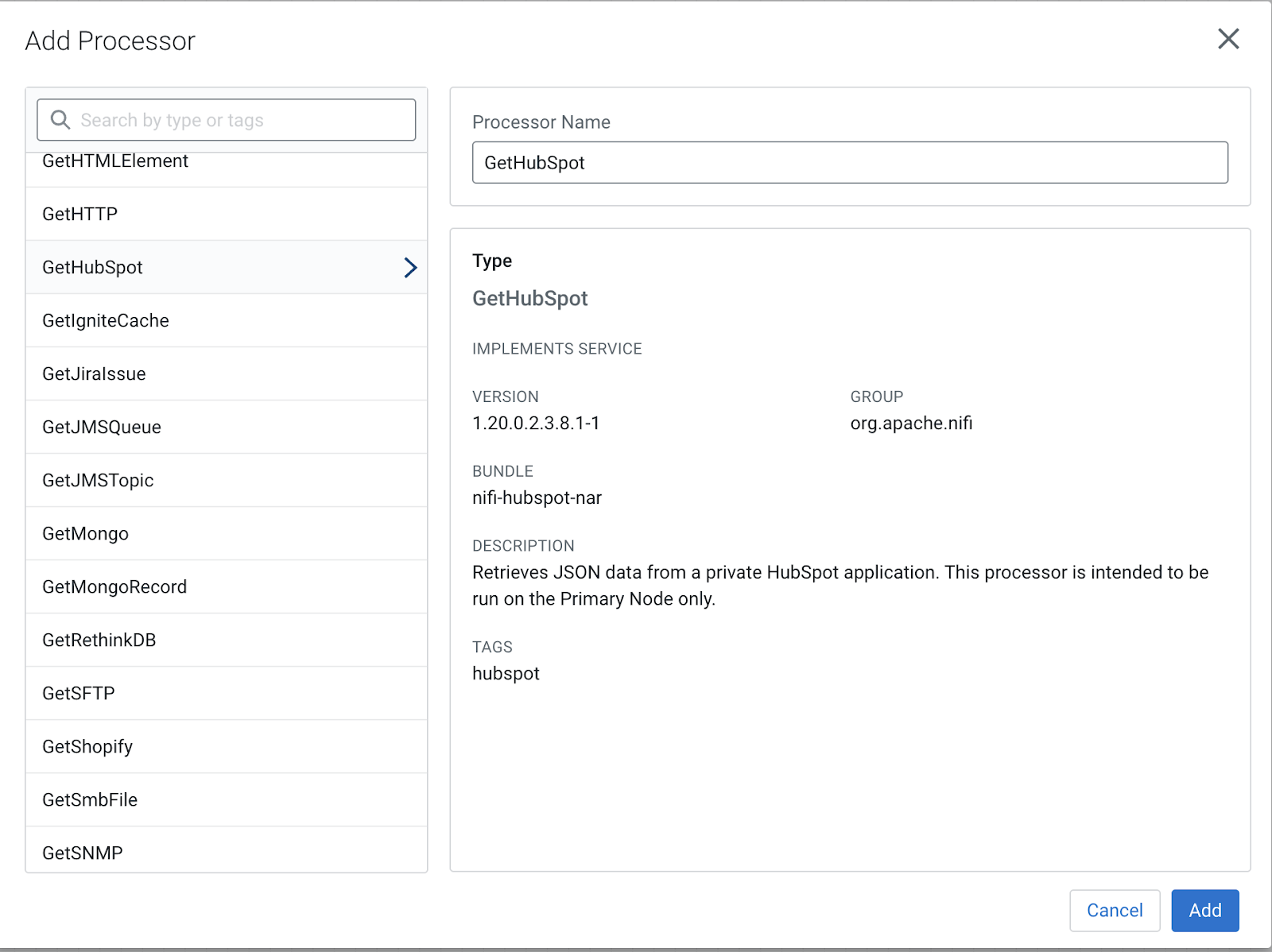Select GetHTTP in the processor list
The image size is (1272, 952).
coord(227,215)
